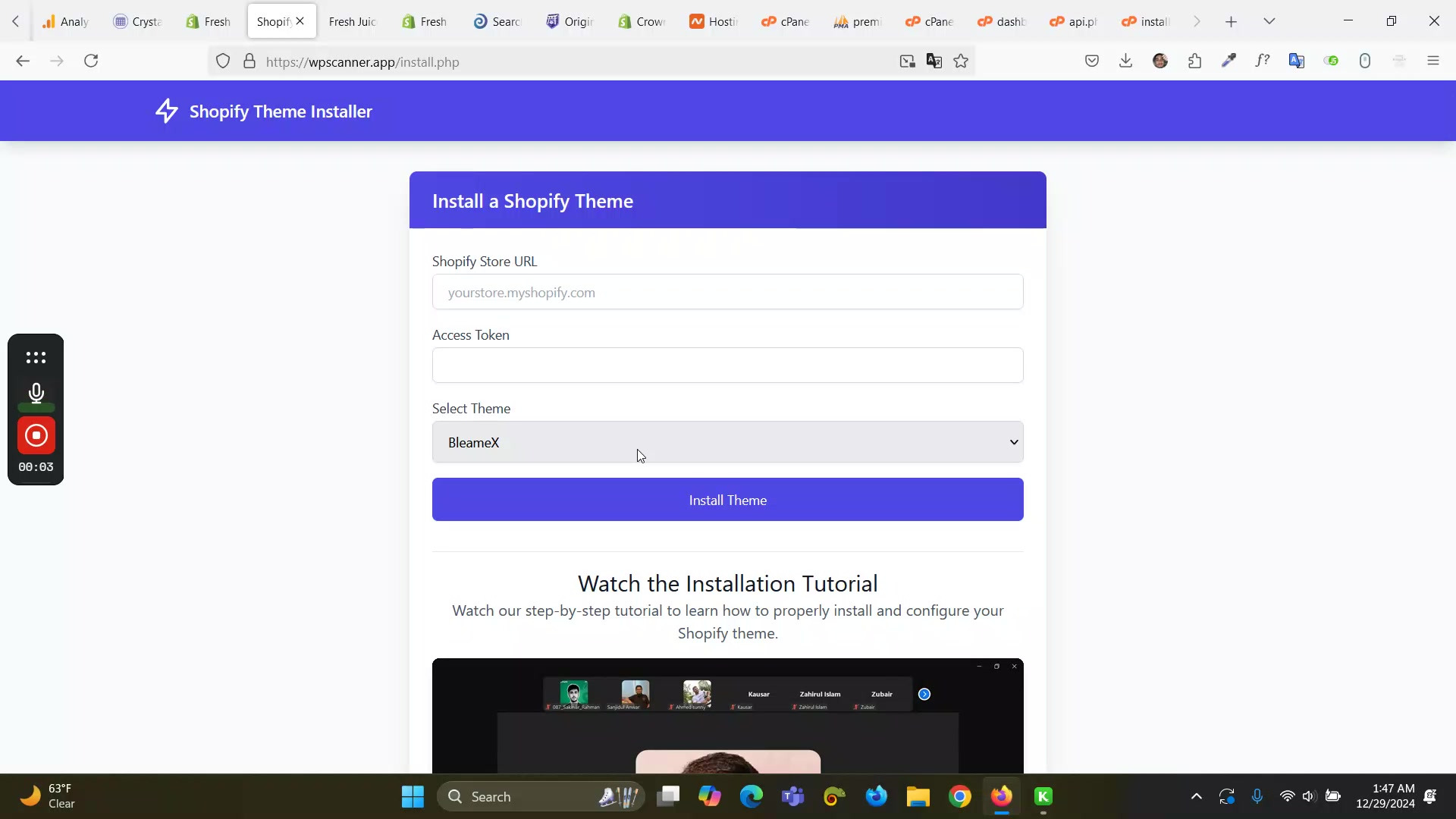Stop the screen recording
This screenshot has width=1456, height=819.
[36, 435]
